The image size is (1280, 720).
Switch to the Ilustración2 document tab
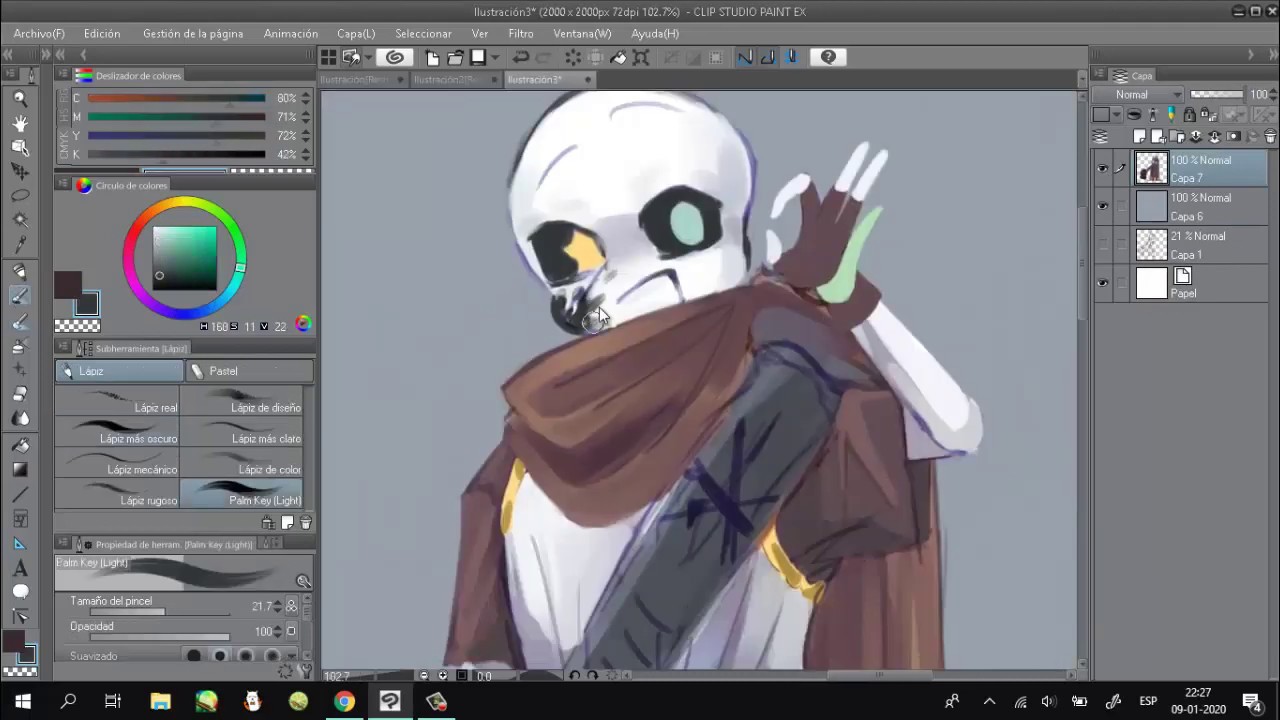[x=445, y=79]
